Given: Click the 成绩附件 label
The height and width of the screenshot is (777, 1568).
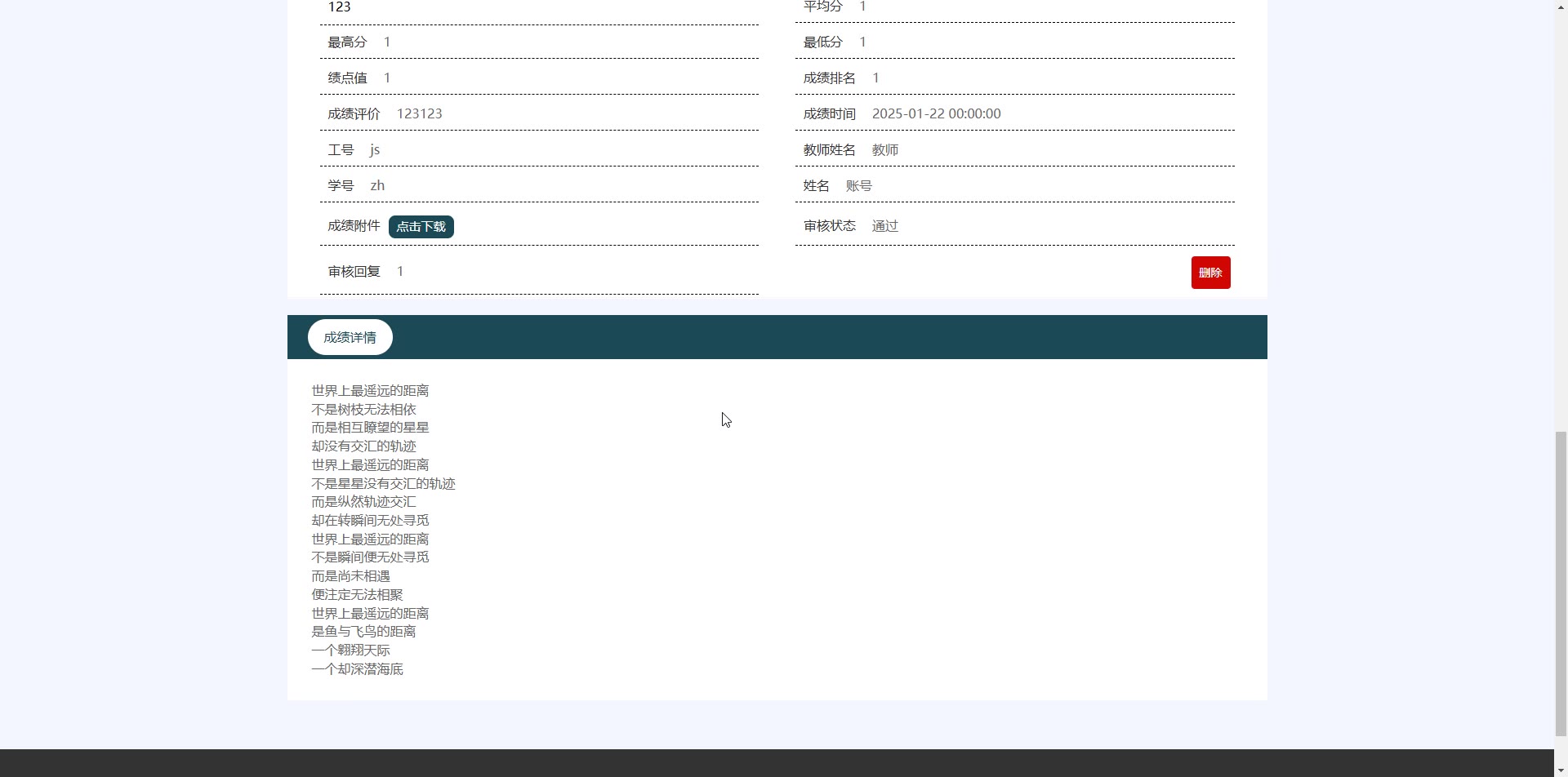Looking at the screenshot, I should pyautogui.click(x=354, y=226).
